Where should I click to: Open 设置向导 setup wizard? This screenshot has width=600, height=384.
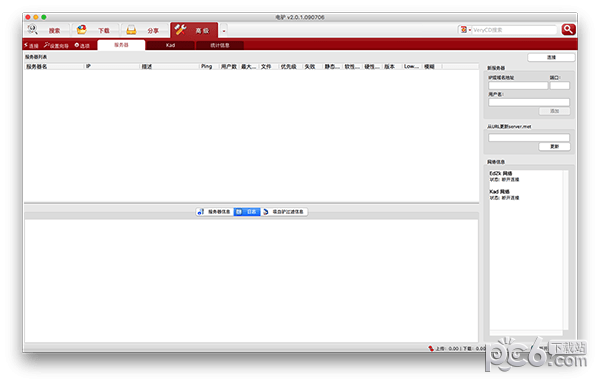pos(56,46)
